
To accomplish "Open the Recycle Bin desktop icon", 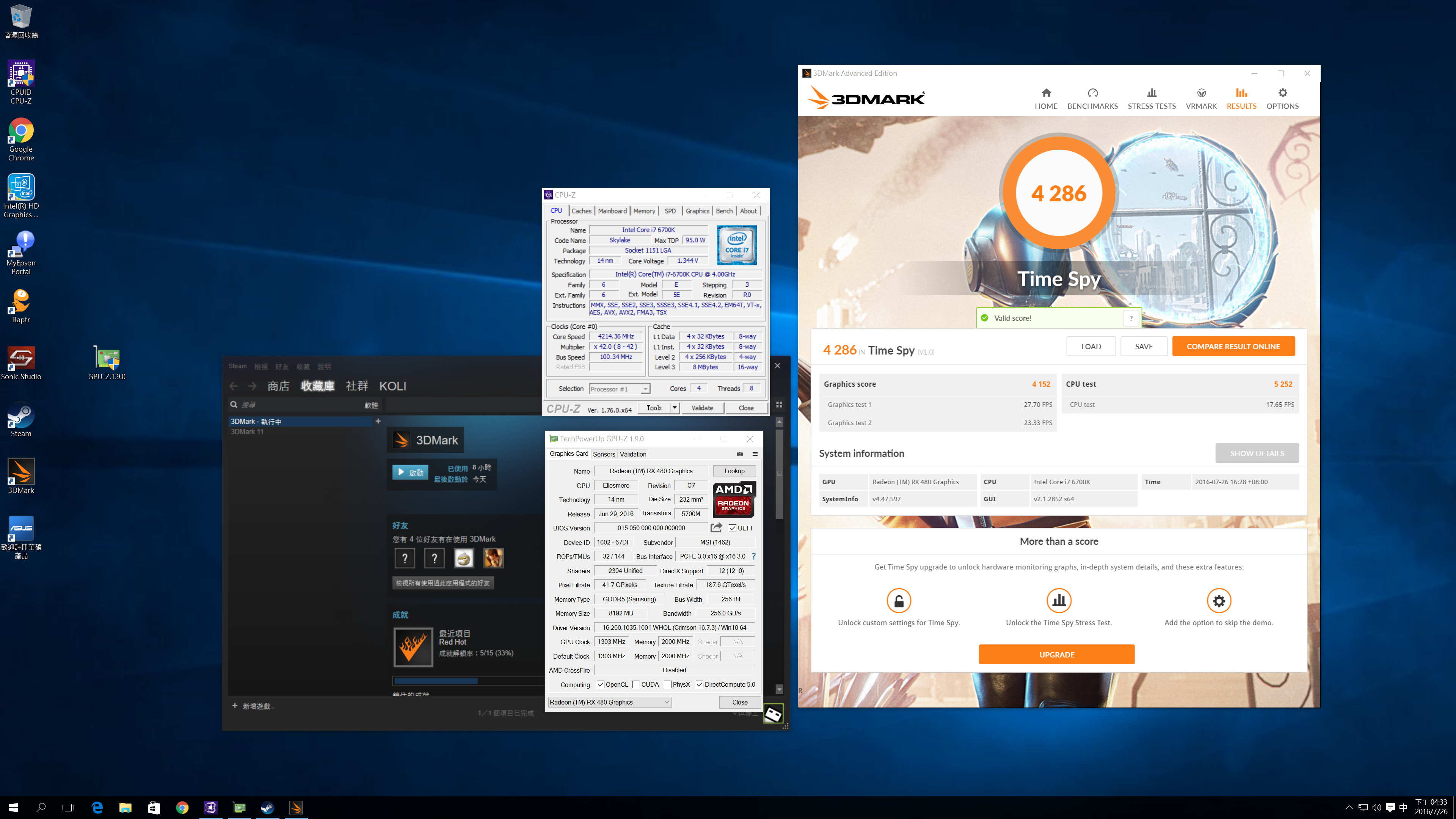I will pyautogui.click(x=21, y=22).
